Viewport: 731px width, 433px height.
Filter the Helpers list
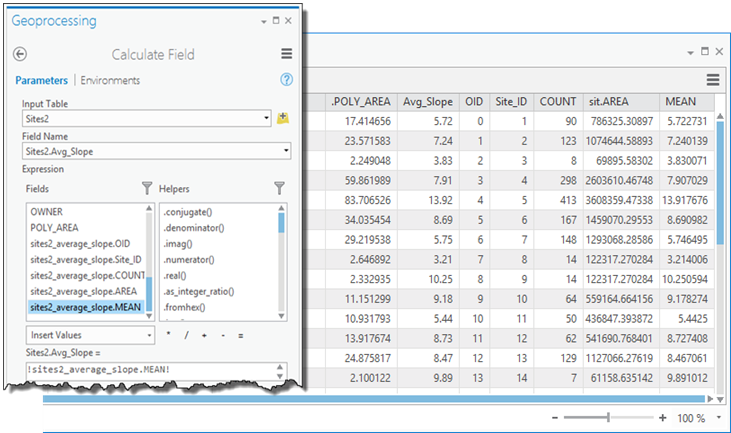pyautogui.click(x=279, y=187)
